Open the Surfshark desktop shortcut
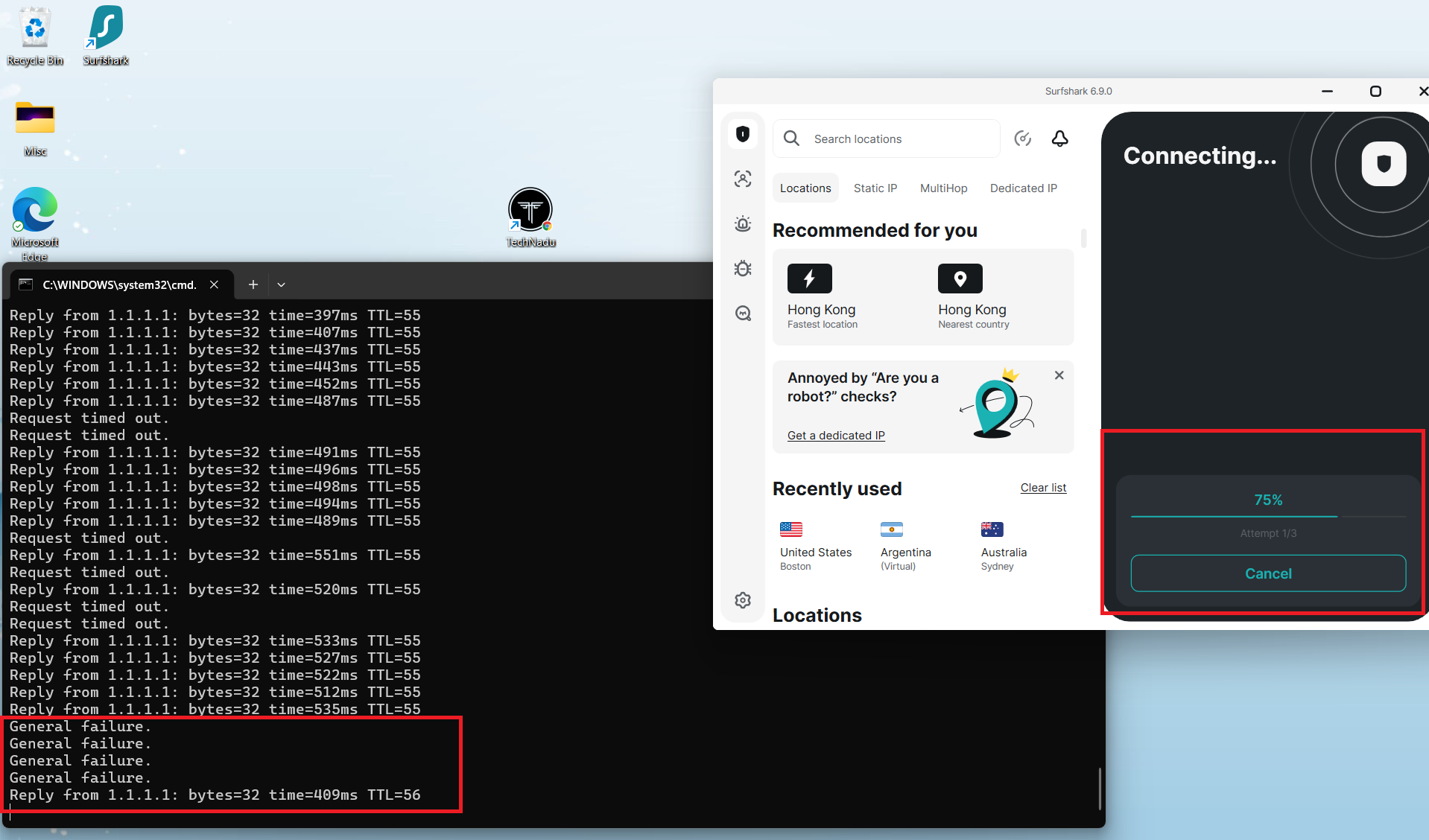 coord(106,36)
